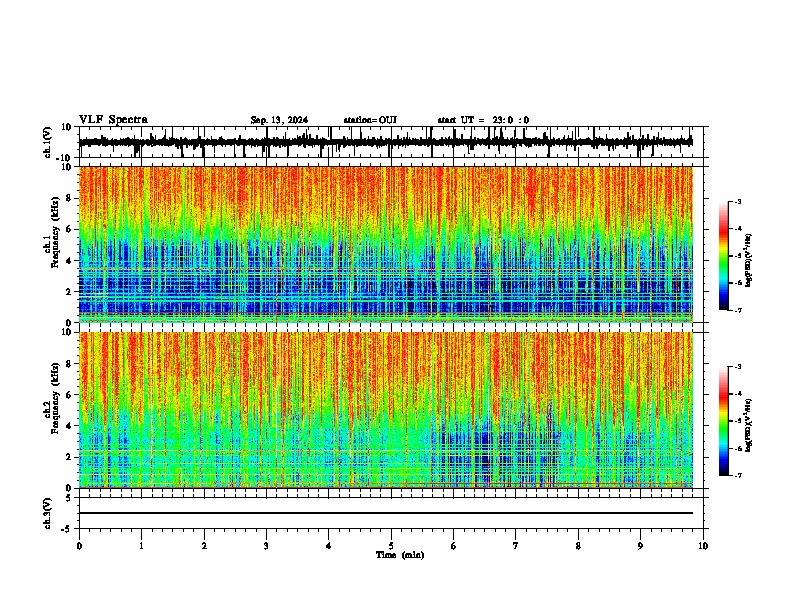This screenshot has height=612, width=792.
Task: Click the "VLF Spectra" title text
Action: tap(113, 119)
